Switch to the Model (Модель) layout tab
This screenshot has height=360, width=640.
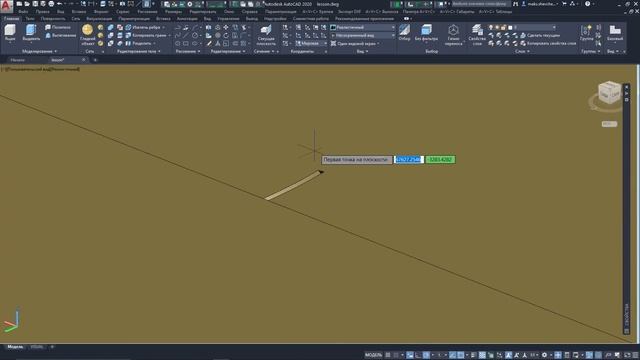pos(15,347)
